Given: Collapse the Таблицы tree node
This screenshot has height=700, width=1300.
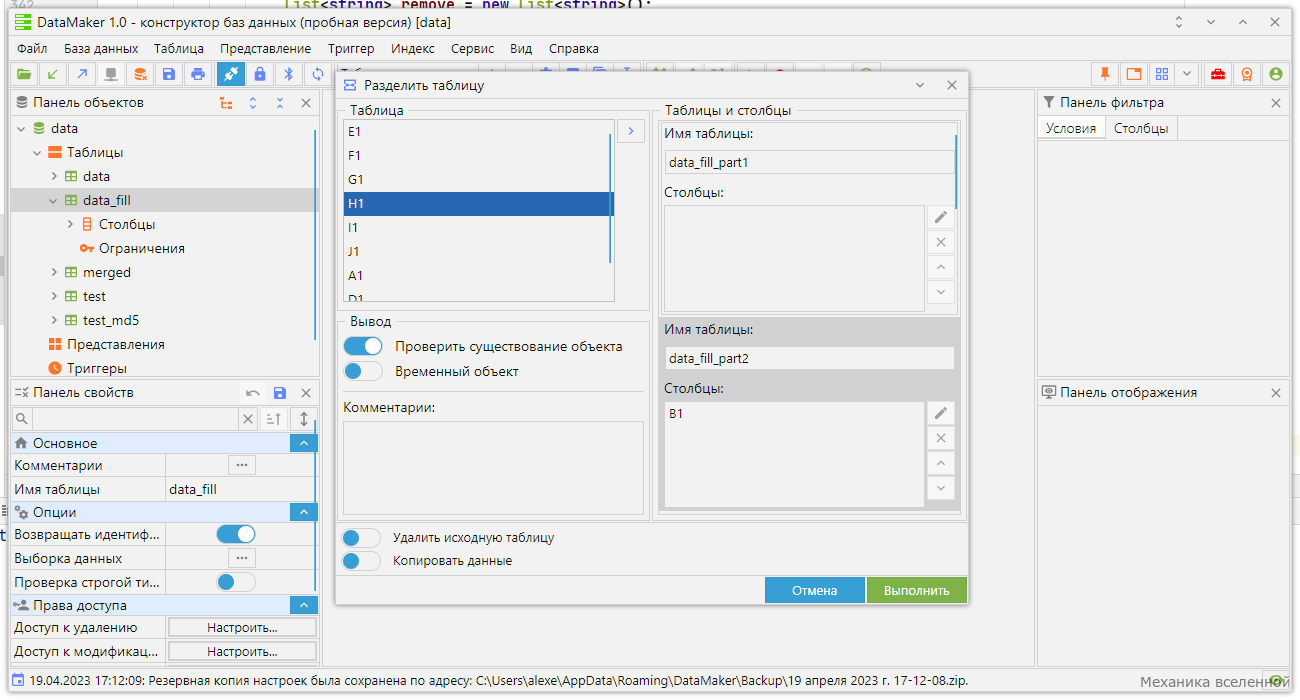Looking at the screenshot, I should point(37,152).
